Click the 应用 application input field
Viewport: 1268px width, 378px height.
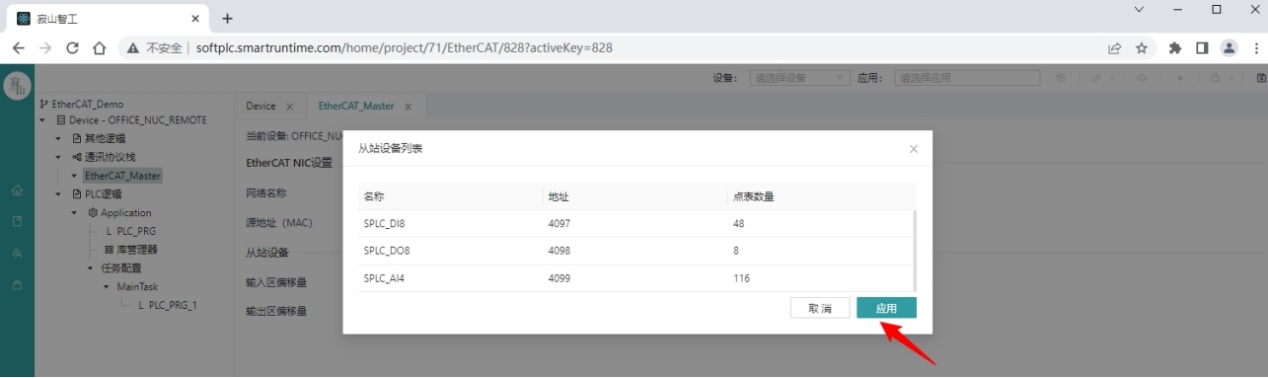click(967, 77)
